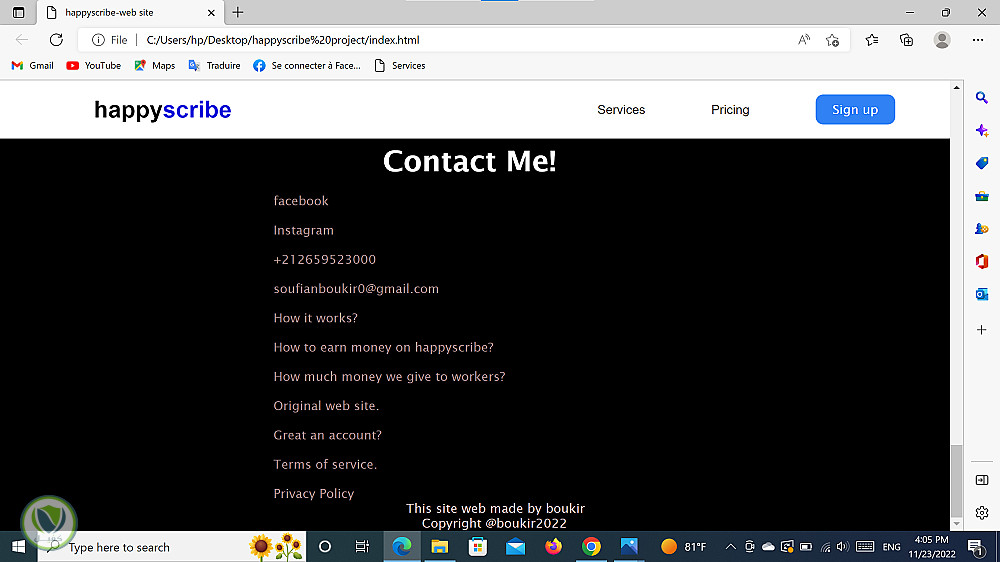The image size is (1000, 562).
Task: Open the Favorites list icon
Action: (x=872, y=40)
